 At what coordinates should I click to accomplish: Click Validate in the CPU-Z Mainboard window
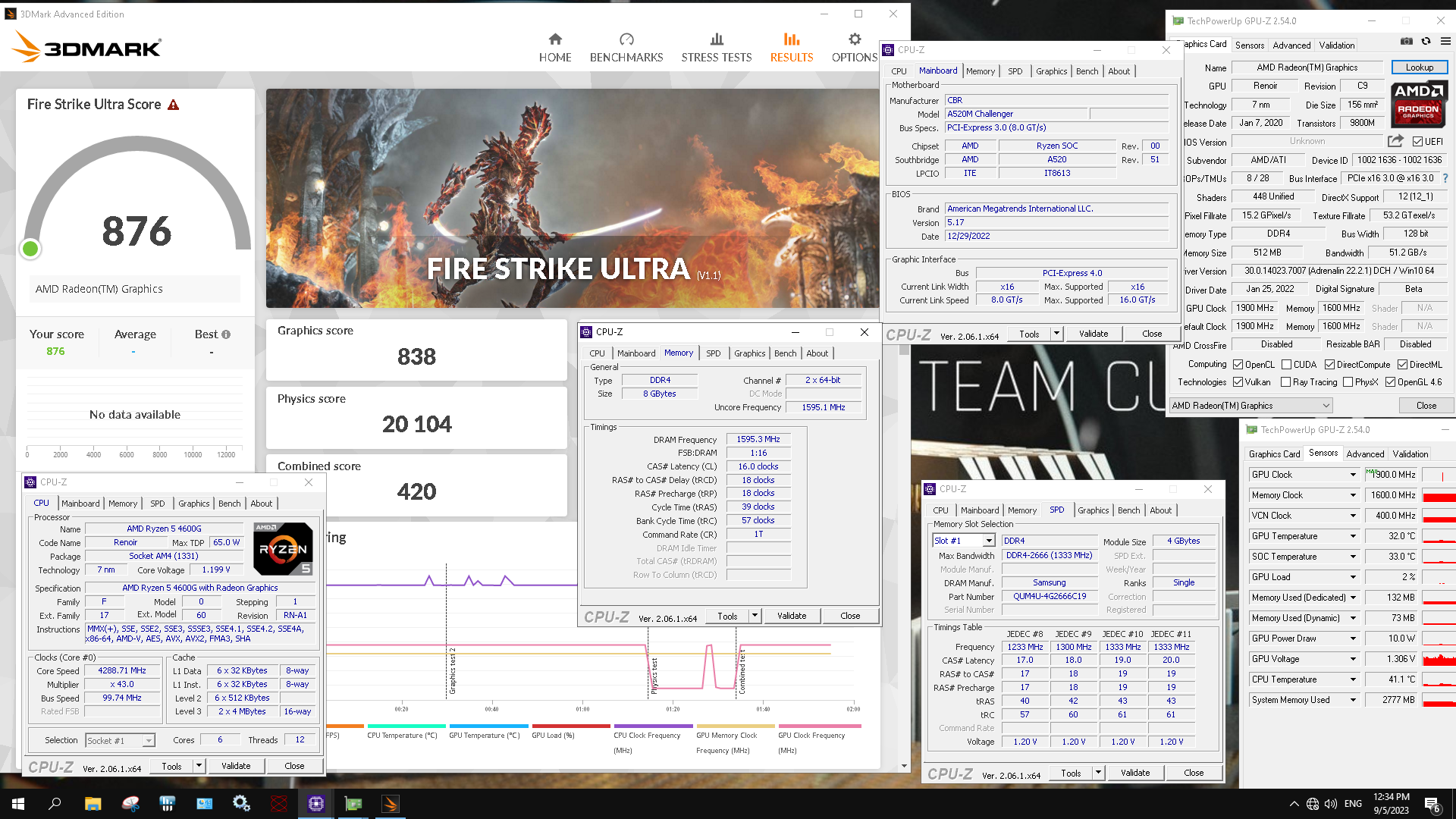tap(1094, 334)
